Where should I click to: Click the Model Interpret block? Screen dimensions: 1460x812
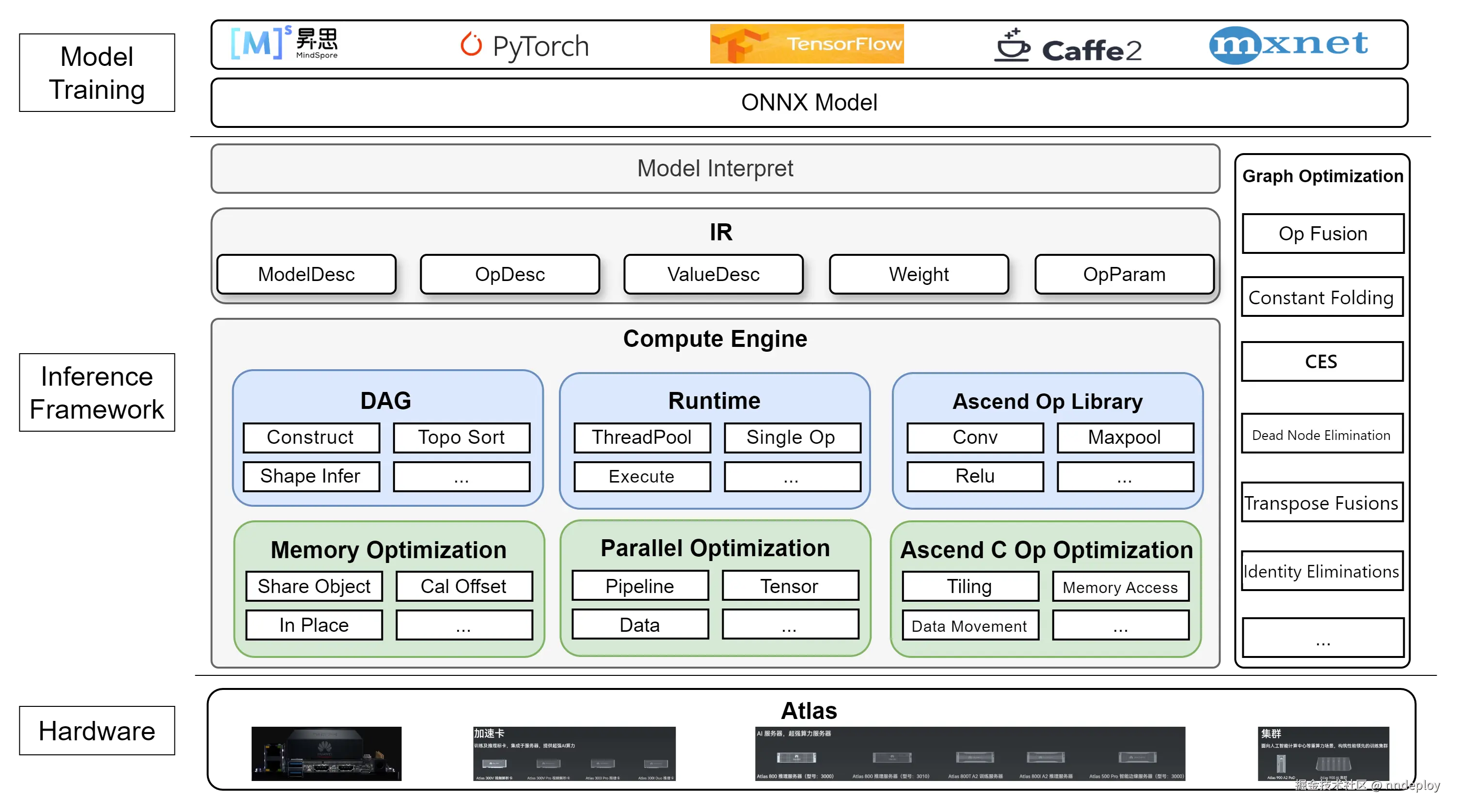coord(714,168)
